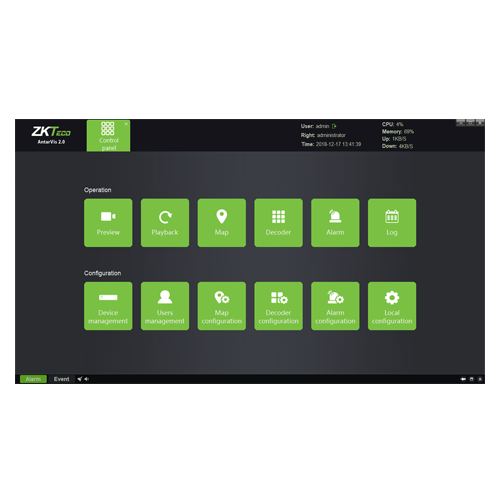Select the Event tab in bottom bar
Screen dimensions: 500x500
[62, 379]
